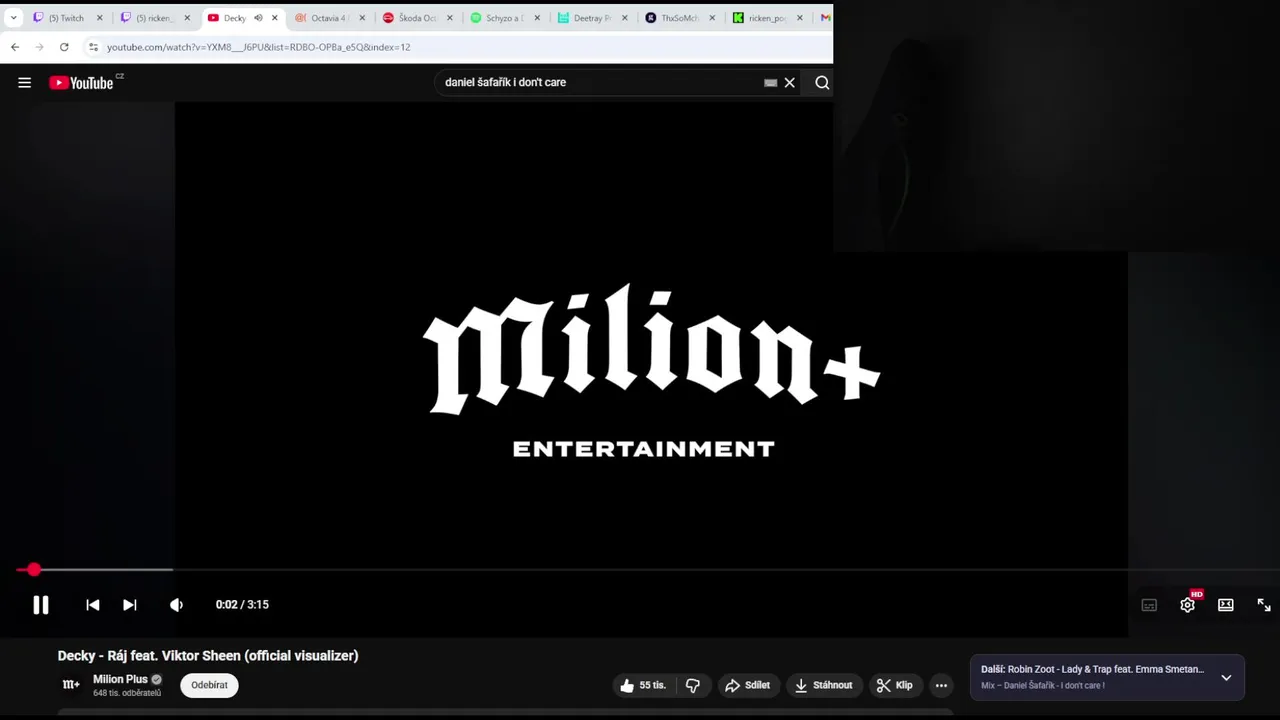Open the YouTube hamburger guide menu
The width and height of the screenshot is (1280, 720).
[x=24, y=83]
